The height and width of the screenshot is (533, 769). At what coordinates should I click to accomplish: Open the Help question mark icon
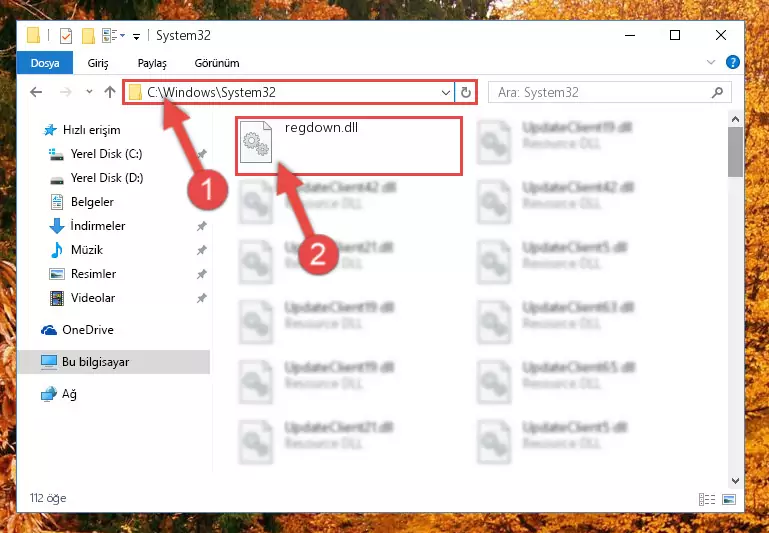[x=732, y=62]
